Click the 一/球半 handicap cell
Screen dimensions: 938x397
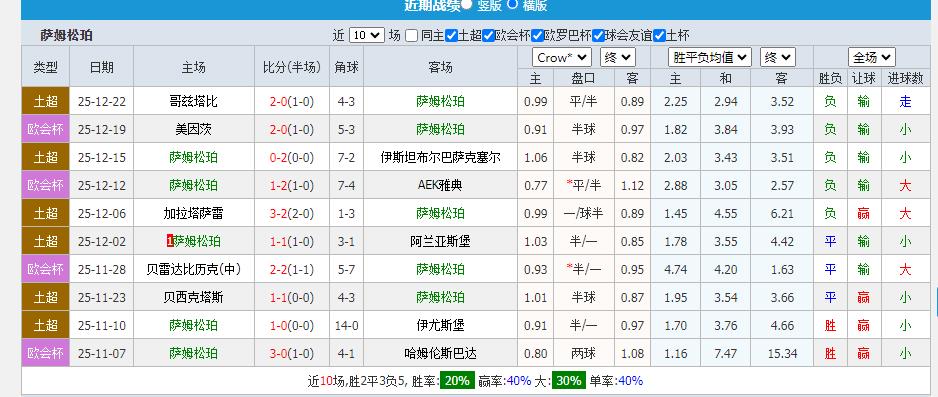point(583,213)
